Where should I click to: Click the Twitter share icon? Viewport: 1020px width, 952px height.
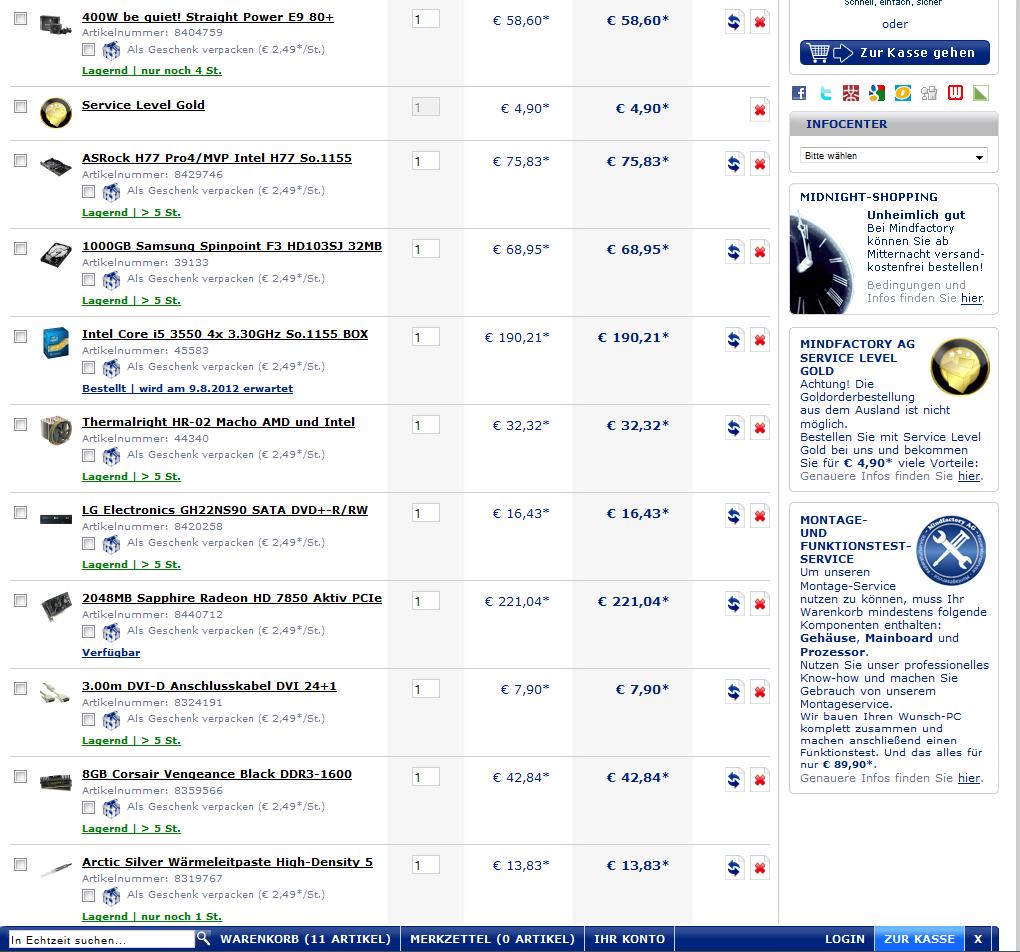tap(825, 93)
